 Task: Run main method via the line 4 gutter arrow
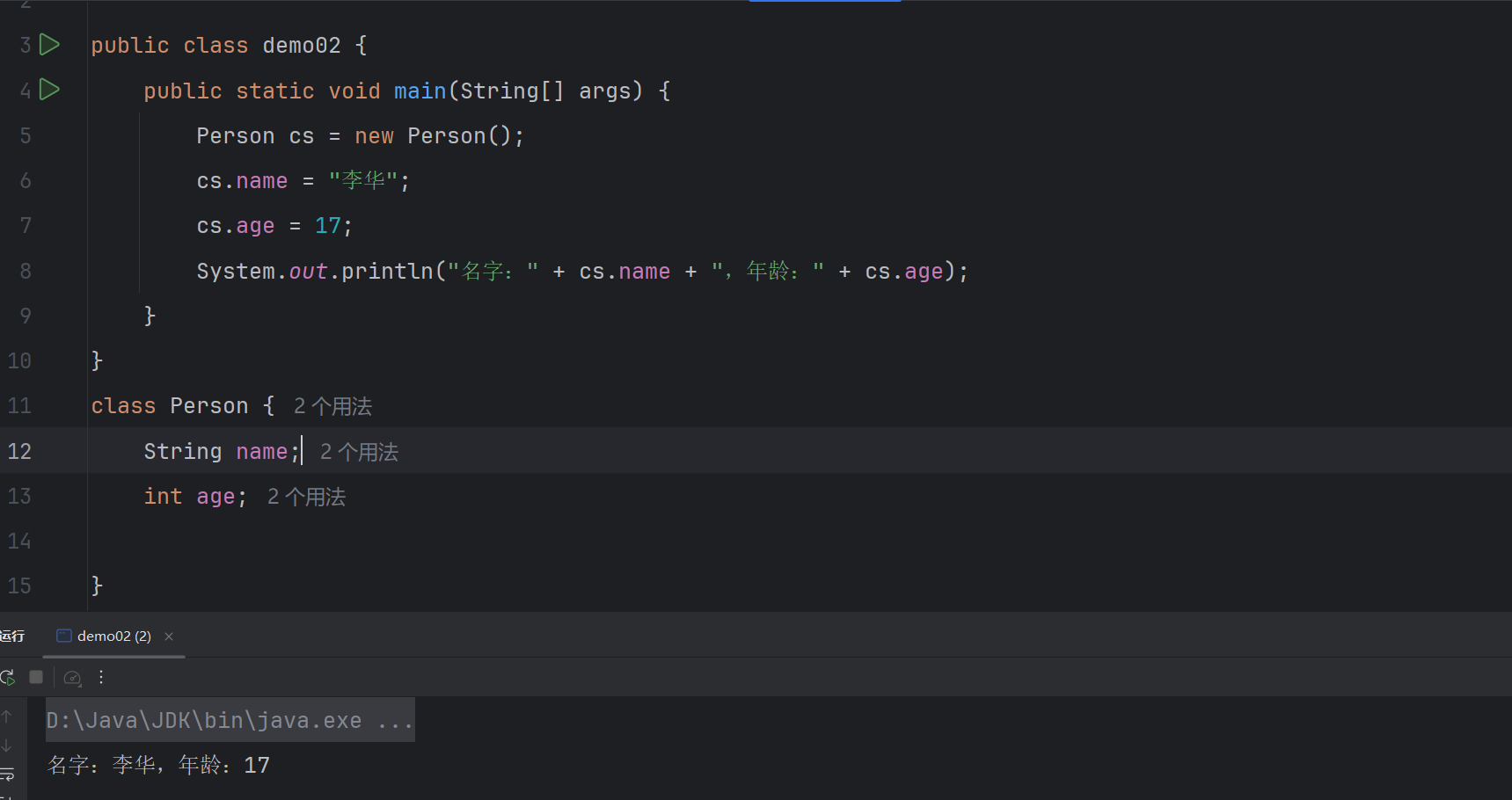click(50, 90)
